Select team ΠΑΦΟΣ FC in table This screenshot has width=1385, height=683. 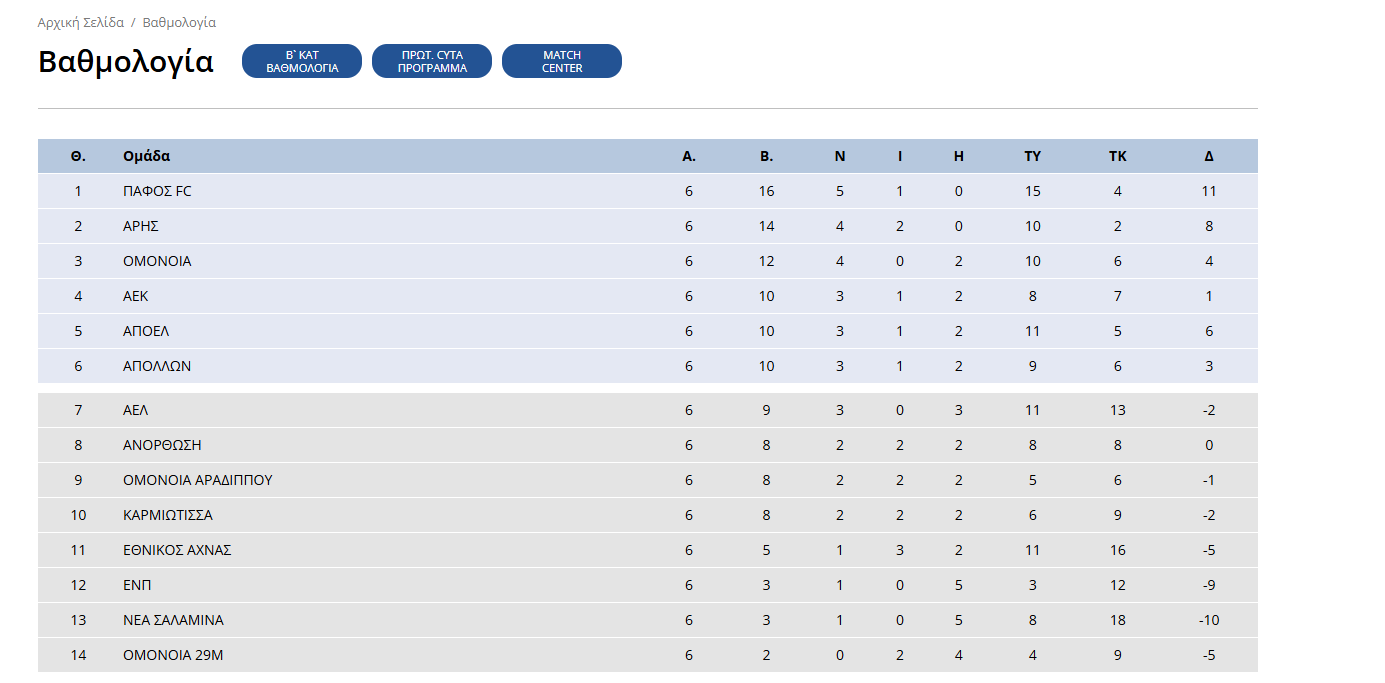click(157, 191)
